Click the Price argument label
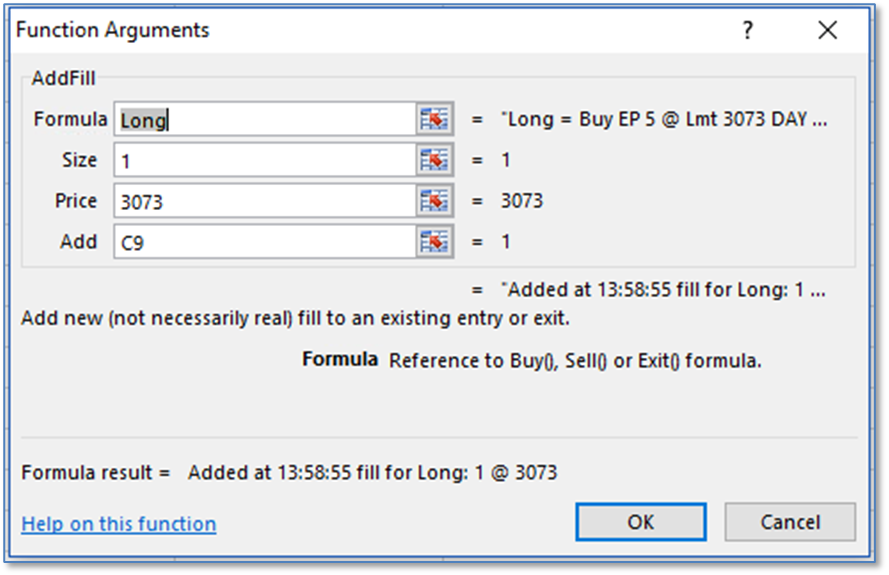 (76, 201)
